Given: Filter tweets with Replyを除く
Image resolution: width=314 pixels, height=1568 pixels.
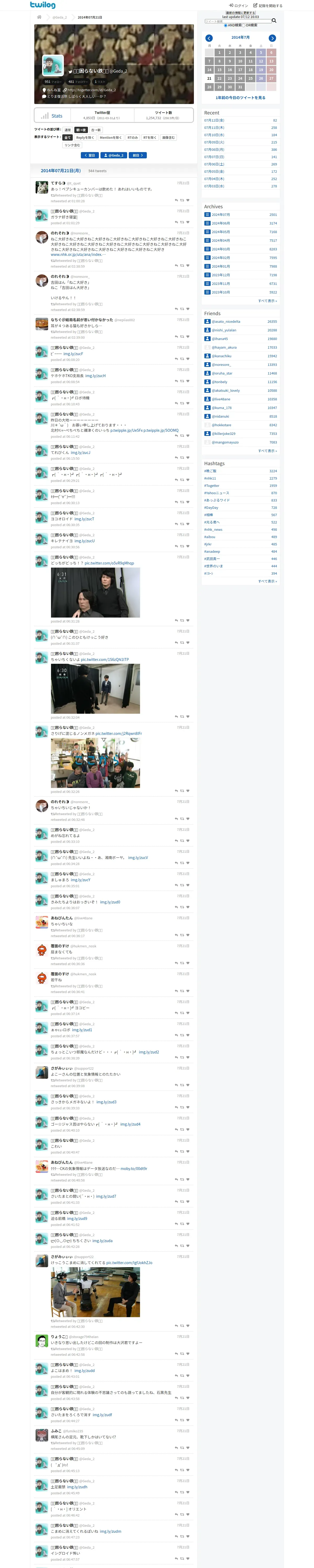Looking at the screenshot, I should pyautogui.click(x=85, y=137).
